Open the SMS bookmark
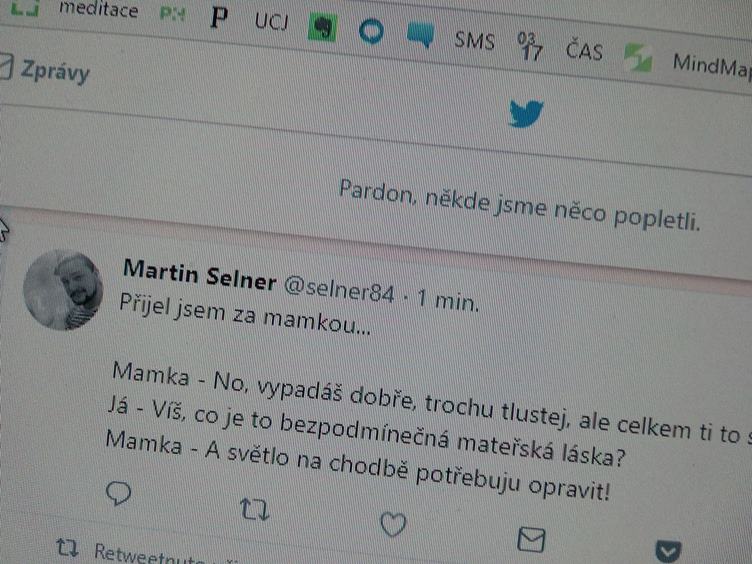This screenshot has width=752, height=564. (474, 41)
